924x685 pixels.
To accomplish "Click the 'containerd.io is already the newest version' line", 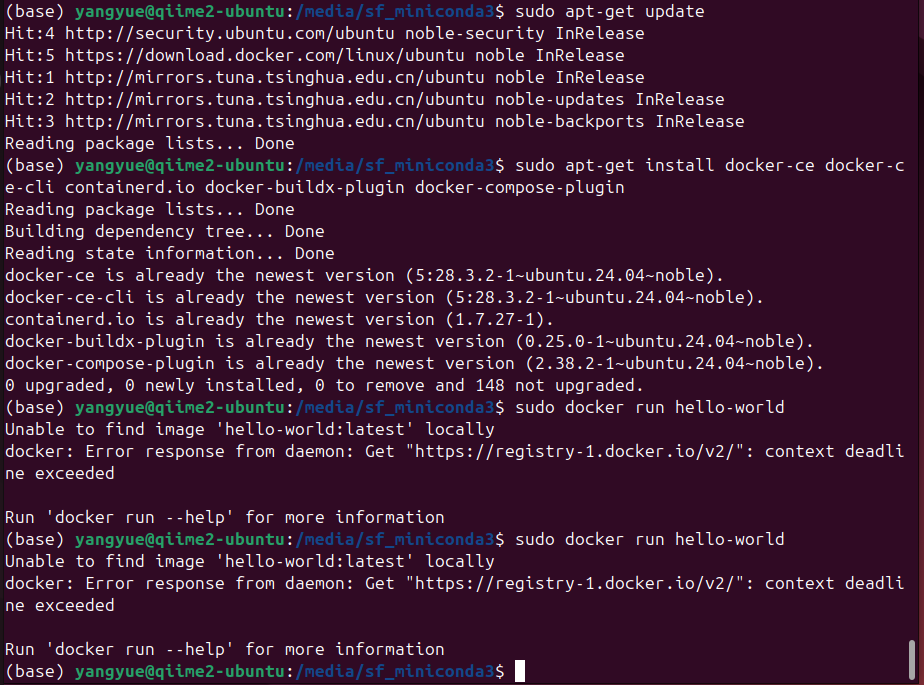I will coord(279,320).
